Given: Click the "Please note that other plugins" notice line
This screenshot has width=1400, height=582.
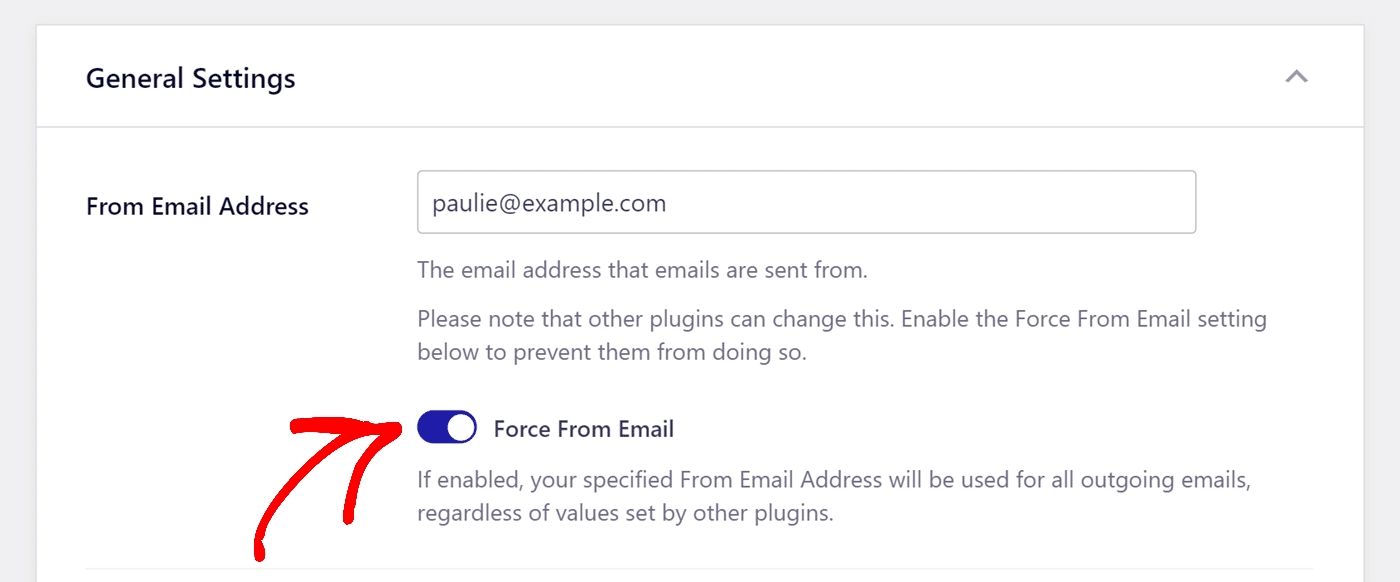Looking at the screenshot, I should click(841, 319).
